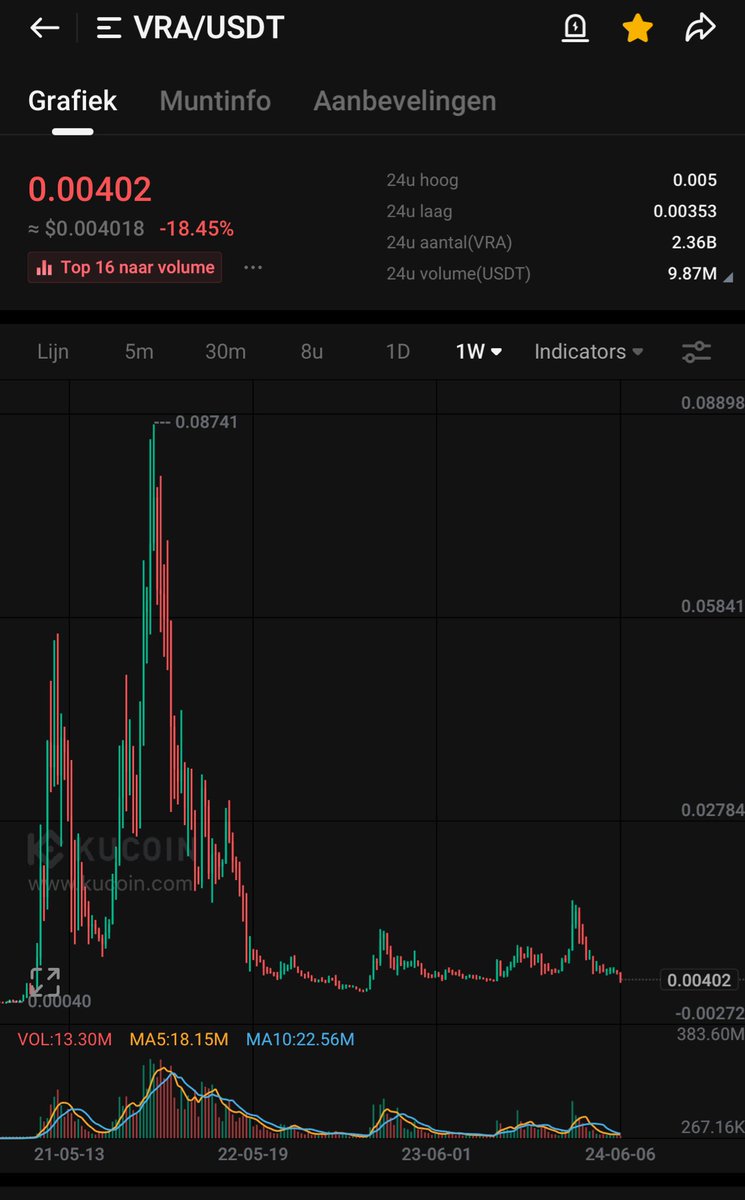Open the 1W timeframe dropdown
745x1200 pixels.
click(x=479, y=352)
